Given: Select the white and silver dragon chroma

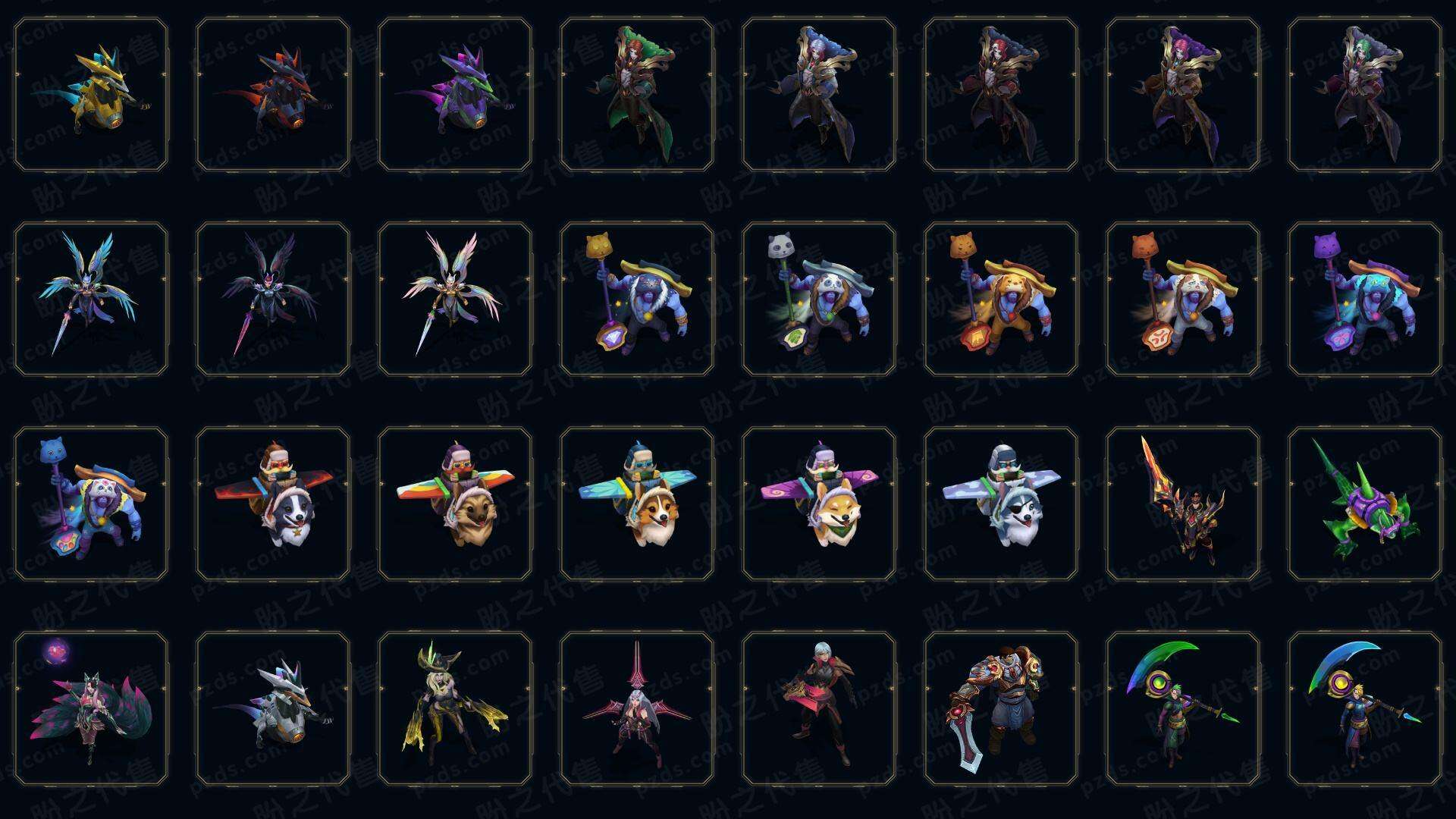Looking at the screenshot, I should point(273,708).
